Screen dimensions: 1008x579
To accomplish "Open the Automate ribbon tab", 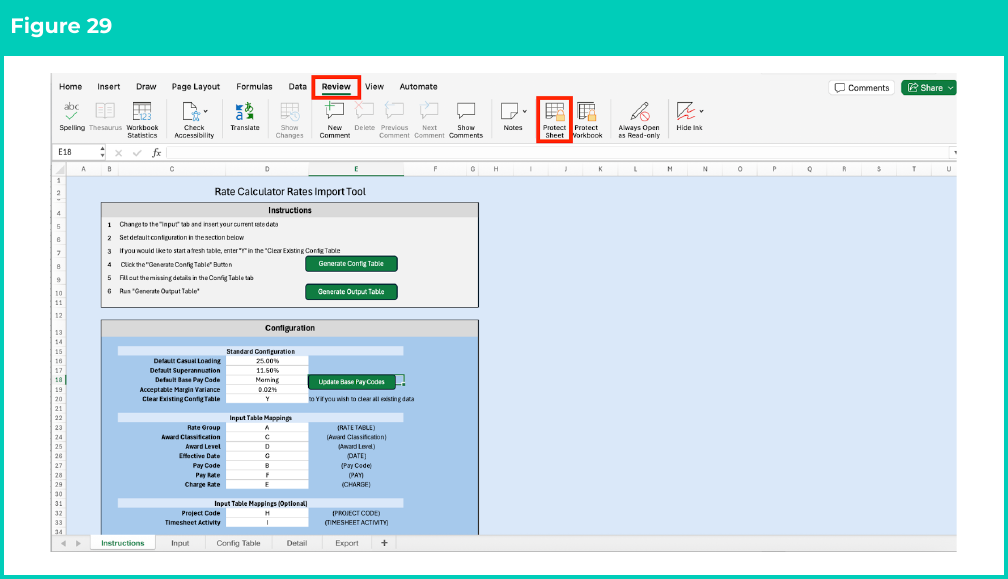I will [418, 87].
